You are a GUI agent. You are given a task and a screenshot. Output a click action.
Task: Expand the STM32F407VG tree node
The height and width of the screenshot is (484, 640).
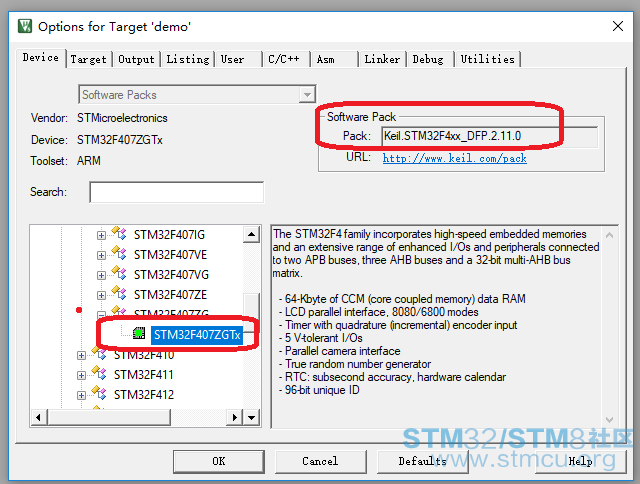coord(101,275)
